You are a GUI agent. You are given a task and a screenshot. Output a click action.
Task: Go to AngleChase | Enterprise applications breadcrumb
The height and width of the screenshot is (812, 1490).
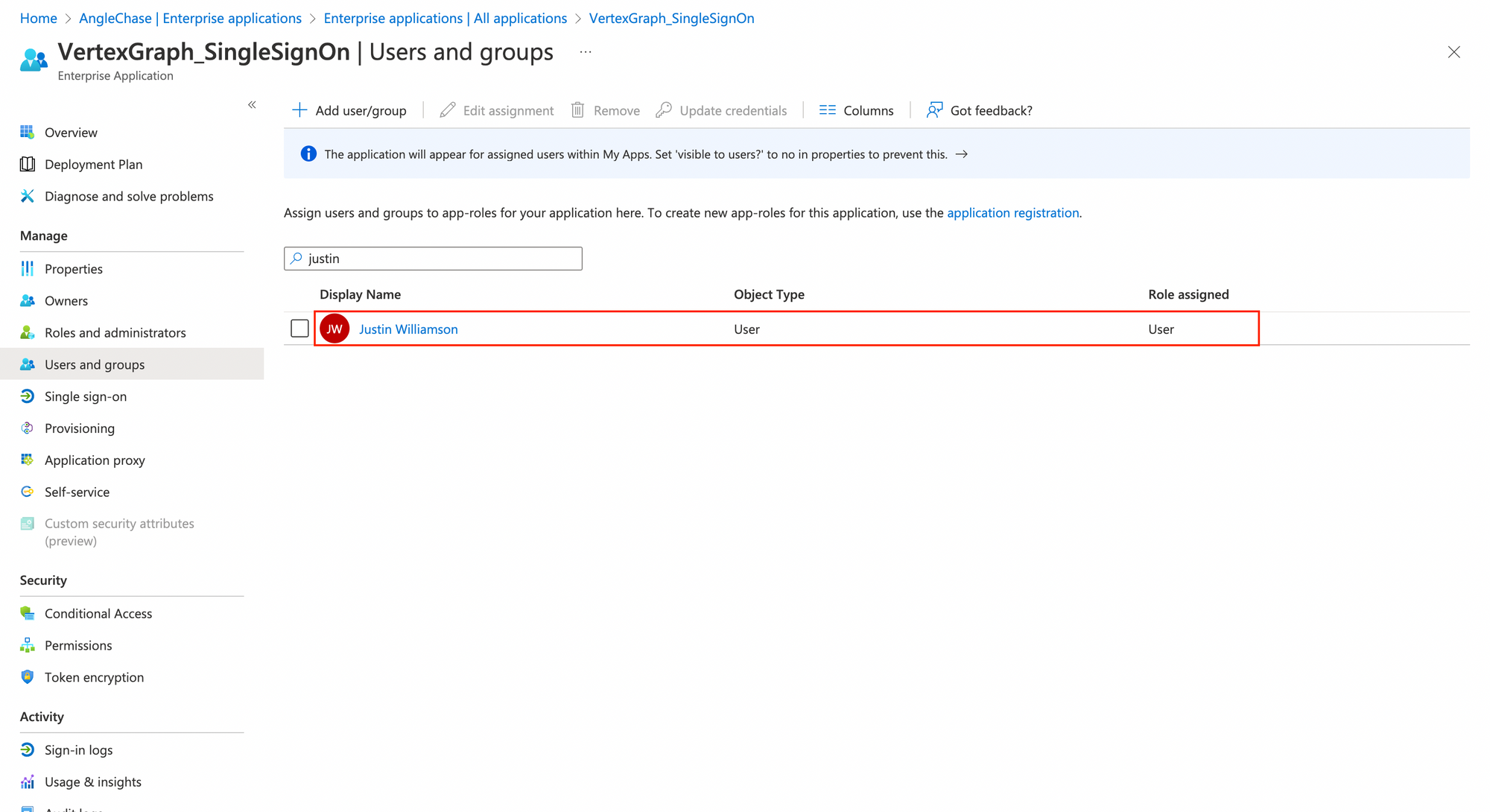pyautogui.click(x=190, y=18)
